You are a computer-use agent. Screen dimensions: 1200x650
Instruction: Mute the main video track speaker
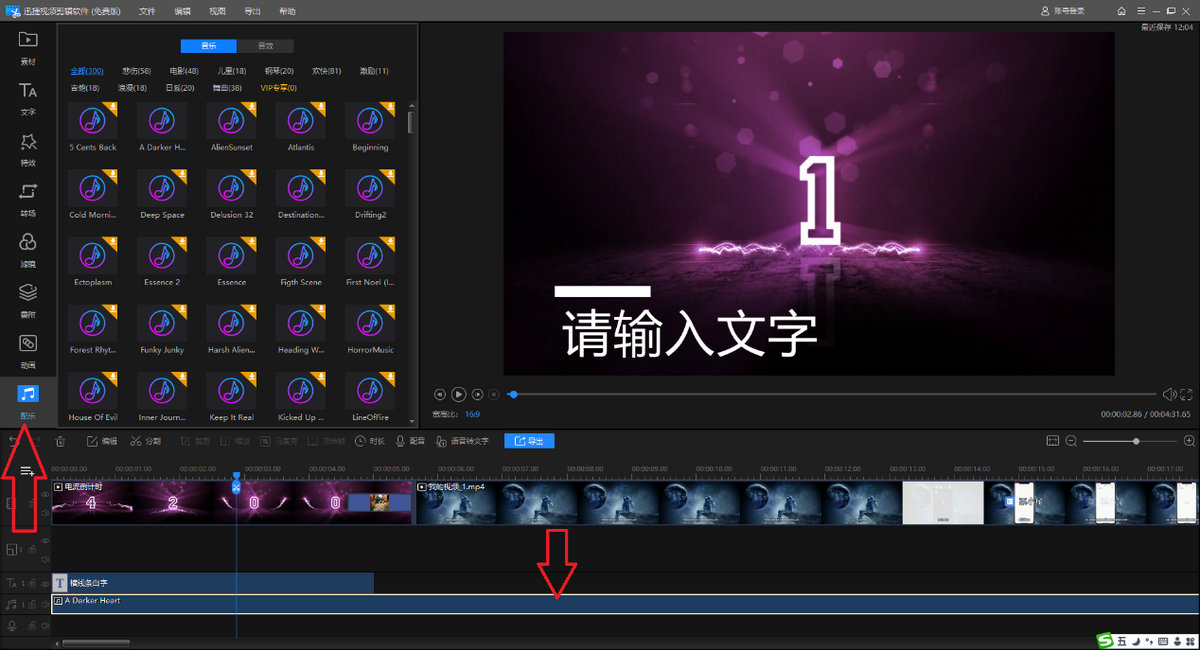tap(45, 512)
